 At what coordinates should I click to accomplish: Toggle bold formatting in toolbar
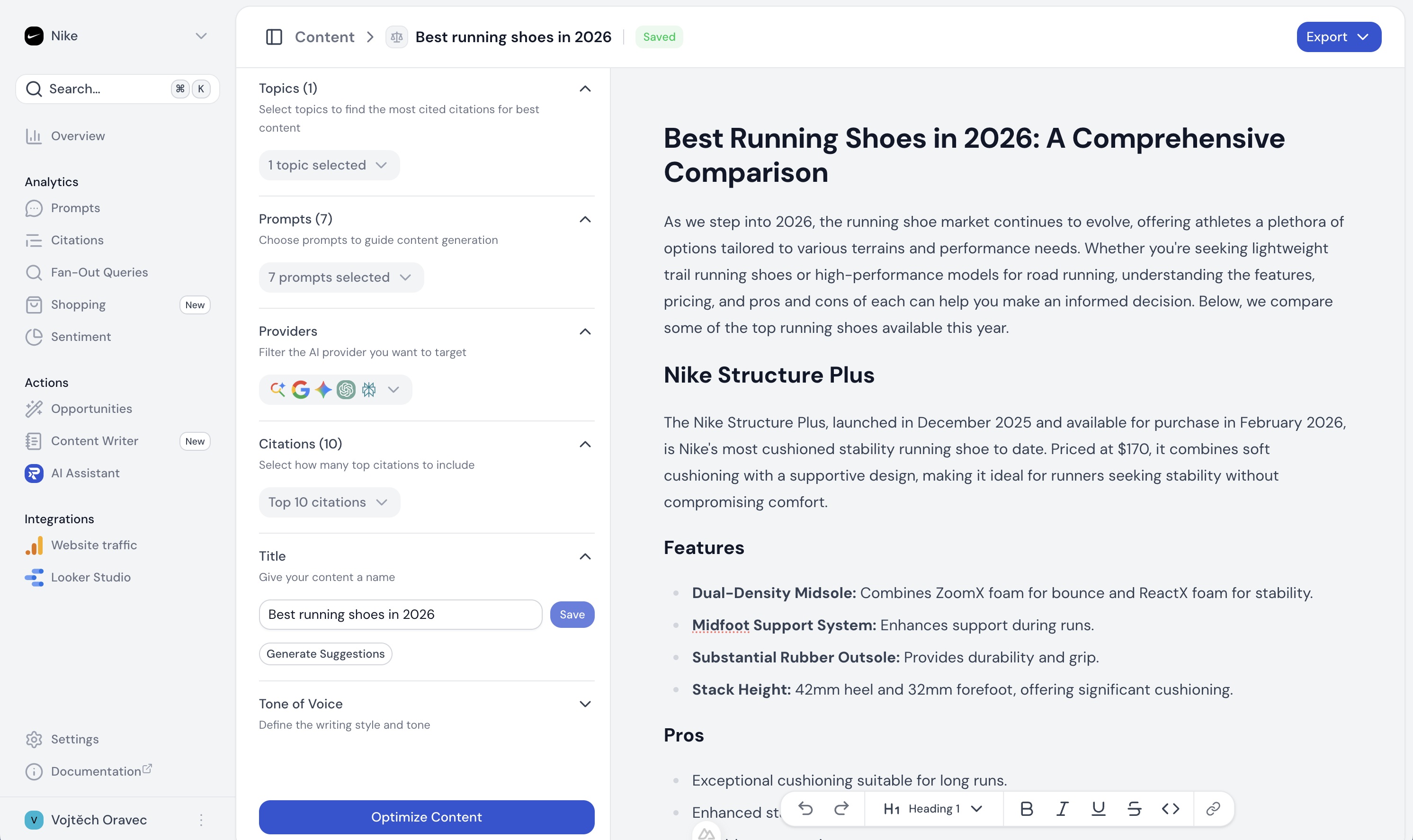click(1026, 808)
